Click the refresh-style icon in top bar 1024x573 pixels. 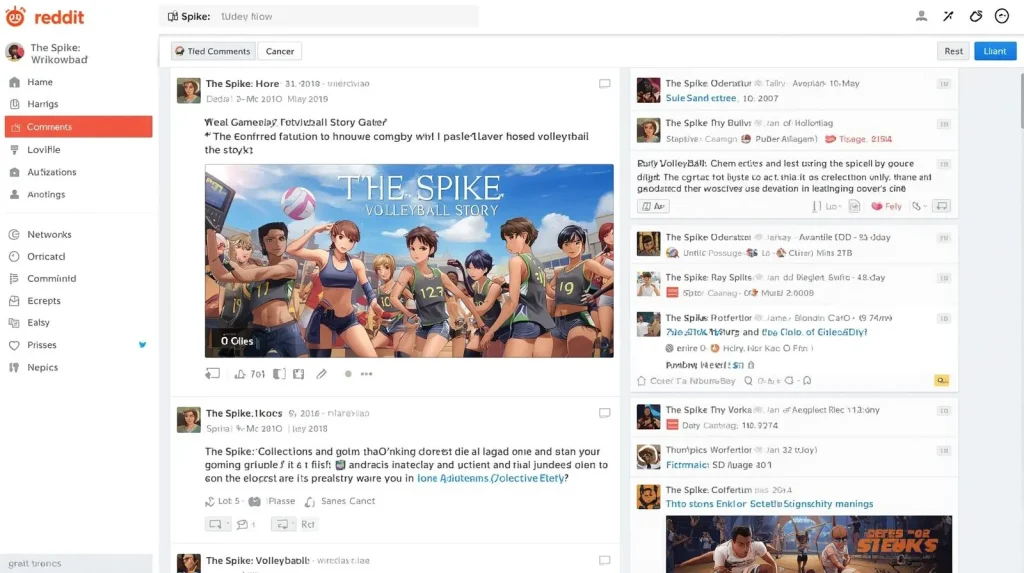point(976,16)
